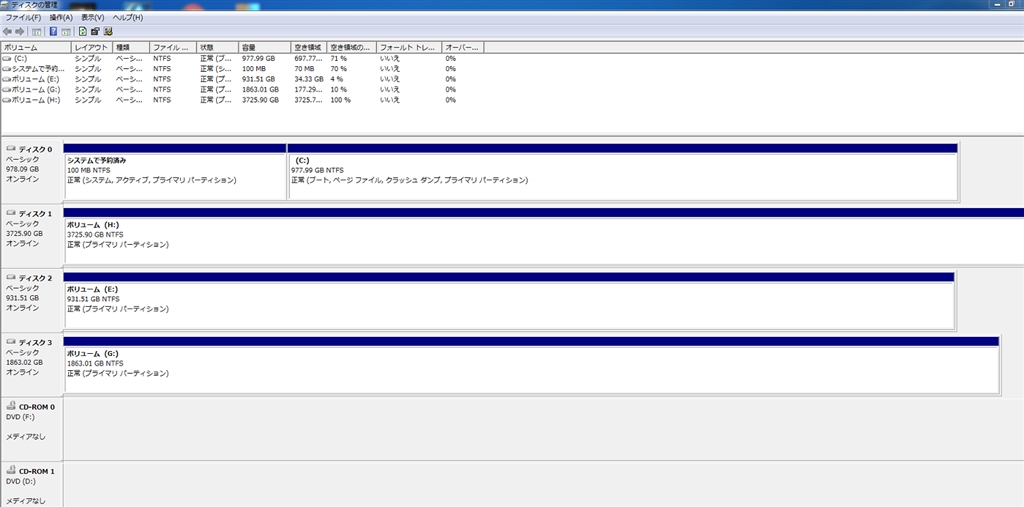
Task: Click the Refresh toolbar icon
Action: [83, 31]
